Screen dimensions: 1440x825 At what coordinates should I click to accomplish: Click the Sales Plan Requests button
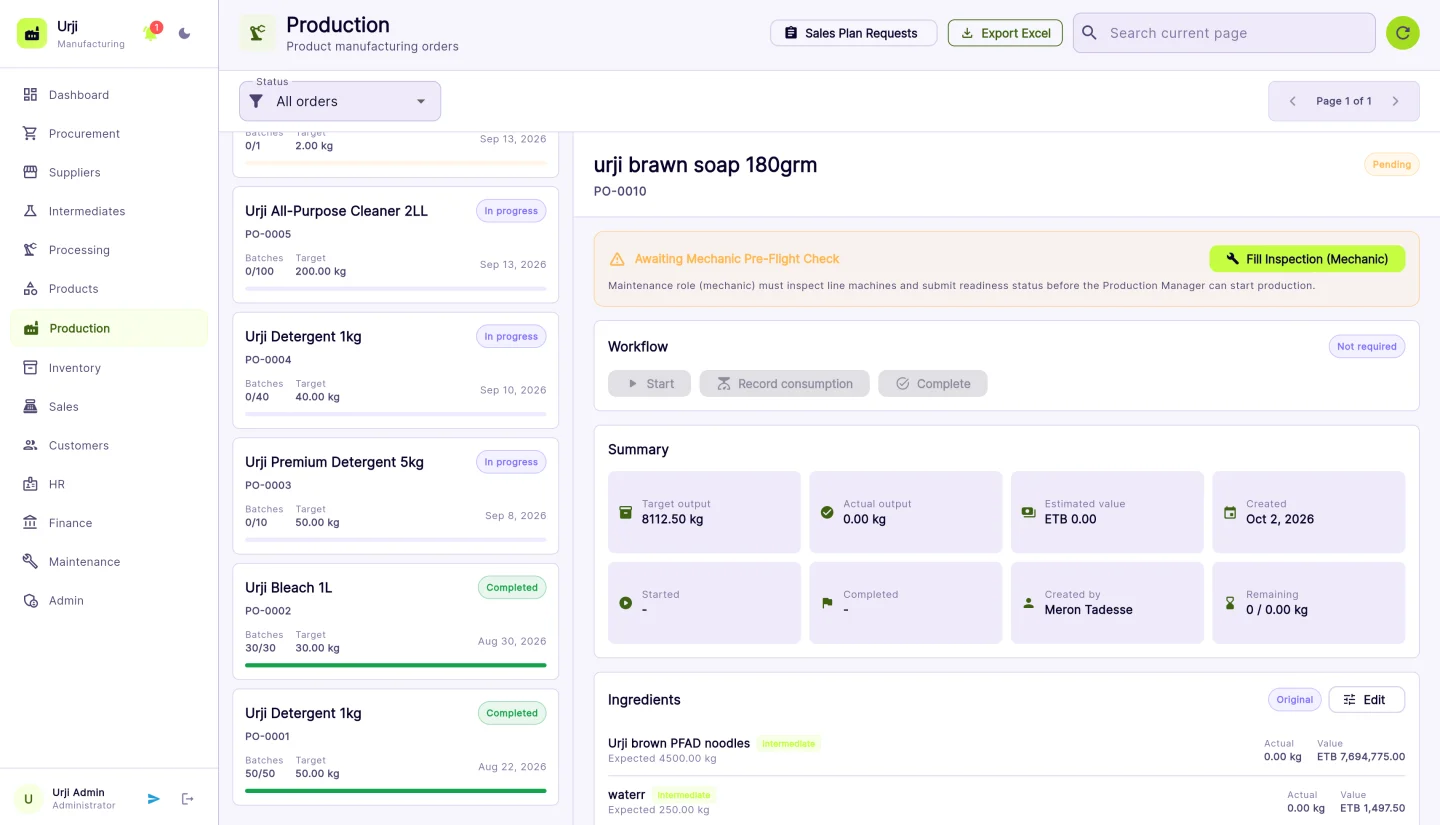(853, 33)
